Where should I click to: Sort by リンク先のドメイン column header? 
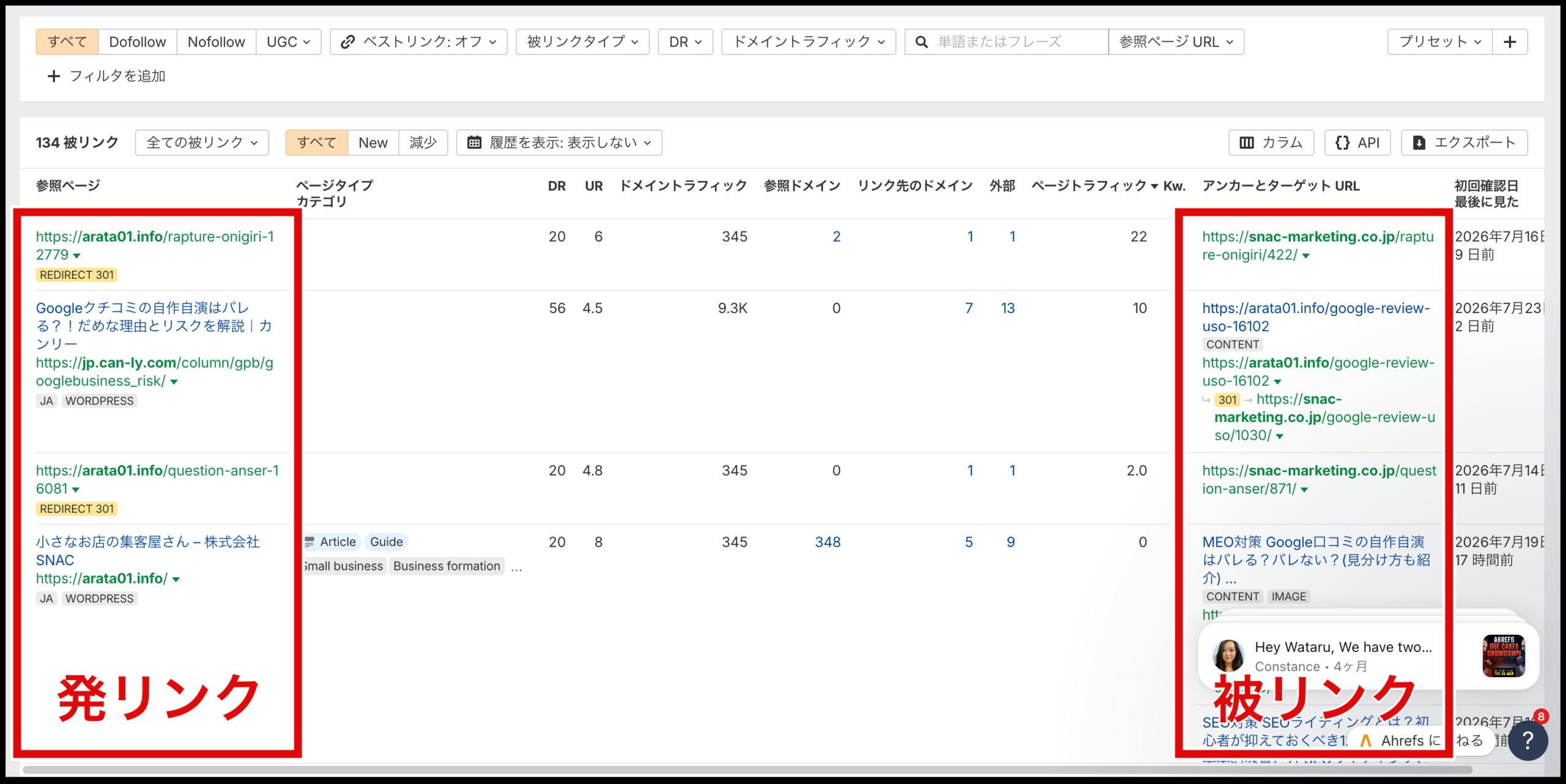point(915,186)
